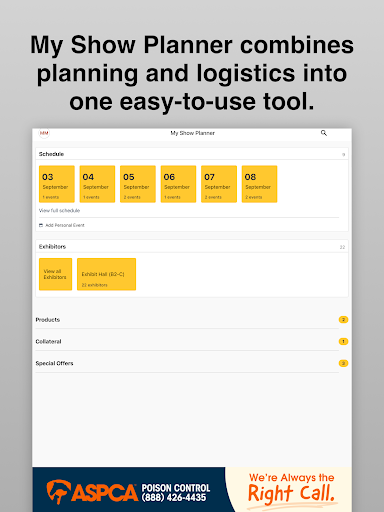
Task: Expand the Collateral row
Action: pyautogui.click(x=192, y=341)
